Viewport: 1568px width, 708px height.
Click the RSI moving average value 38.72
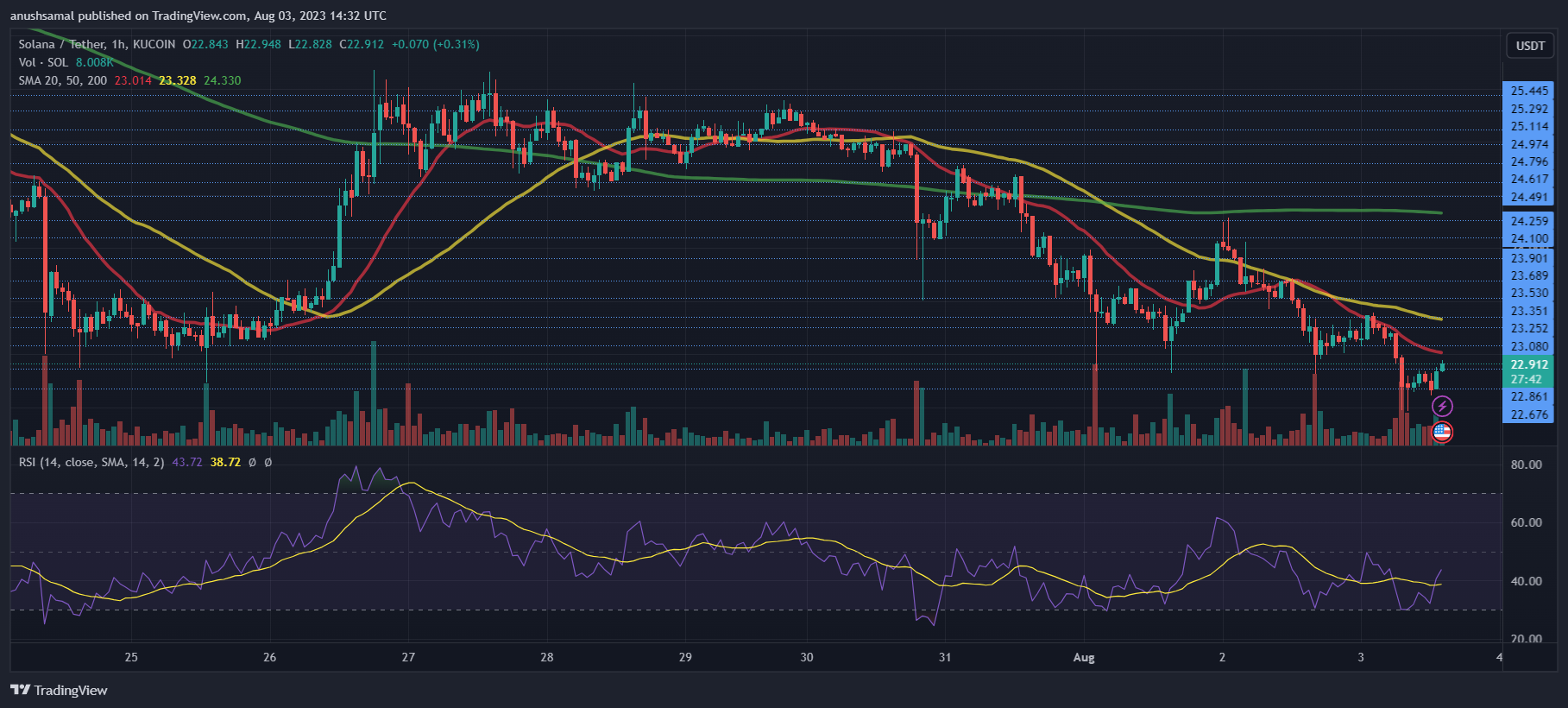pos(226,462)
